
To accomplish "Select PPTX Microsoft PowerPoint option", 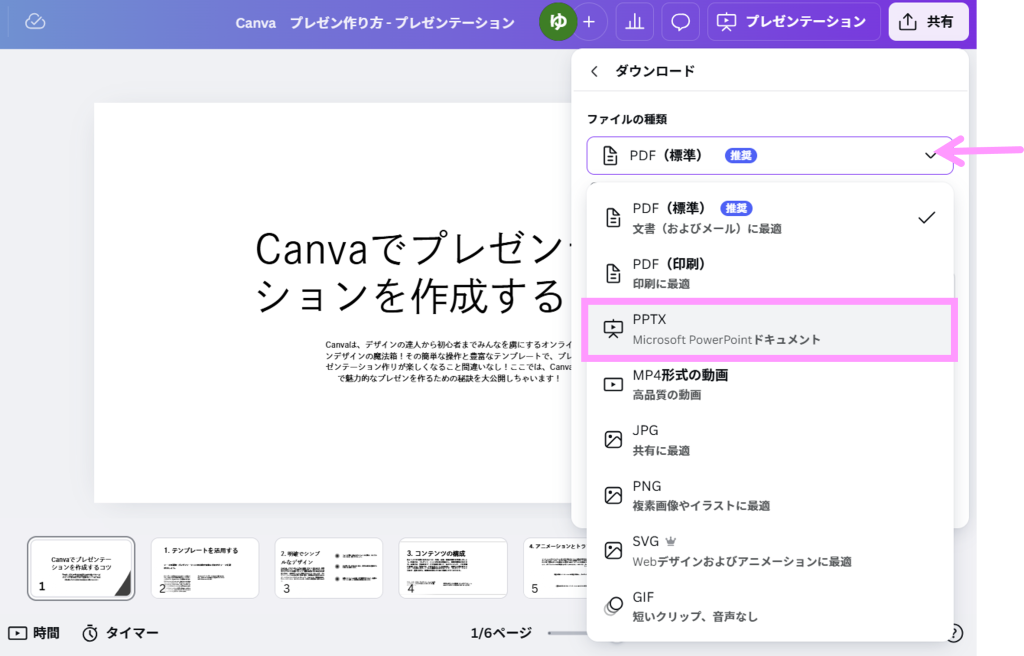I will tap(769, 329).
